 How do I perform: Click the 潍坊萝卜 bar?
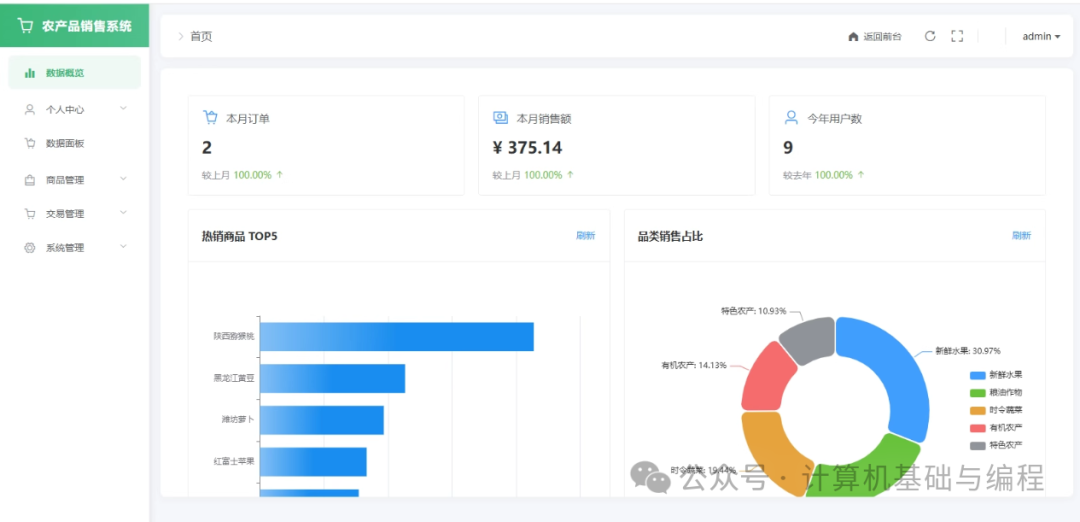322,420
